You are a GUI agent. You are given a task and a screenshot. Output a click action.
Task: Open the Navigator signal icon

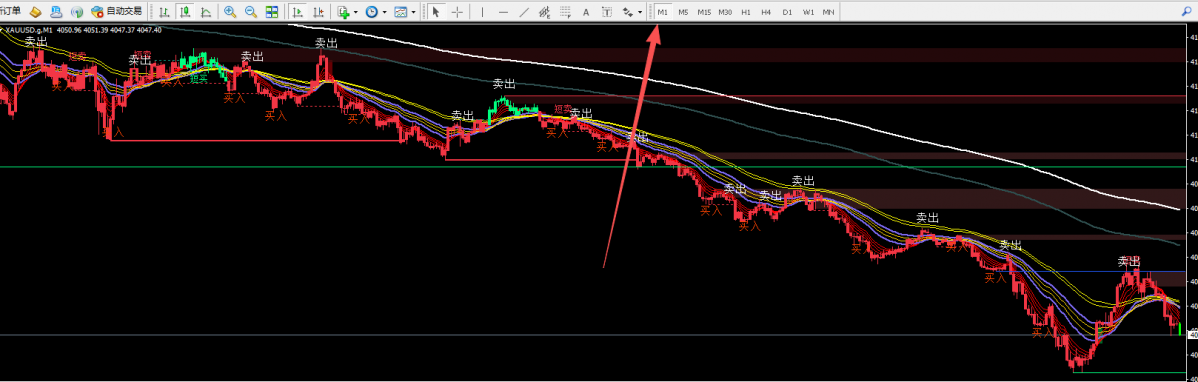coord(76,11)
